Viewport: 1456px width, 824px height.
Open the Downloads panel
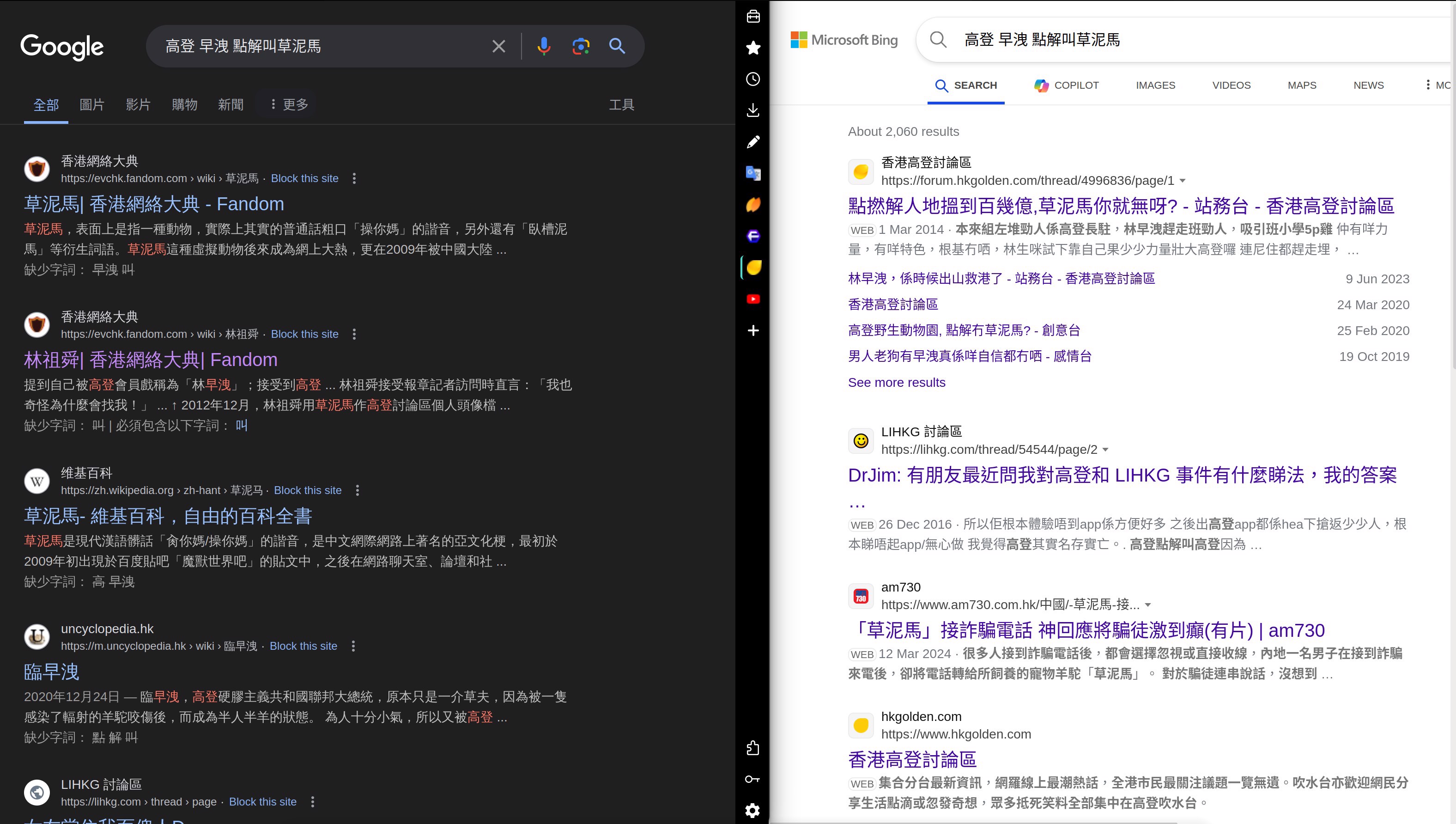tap(753, 110)
